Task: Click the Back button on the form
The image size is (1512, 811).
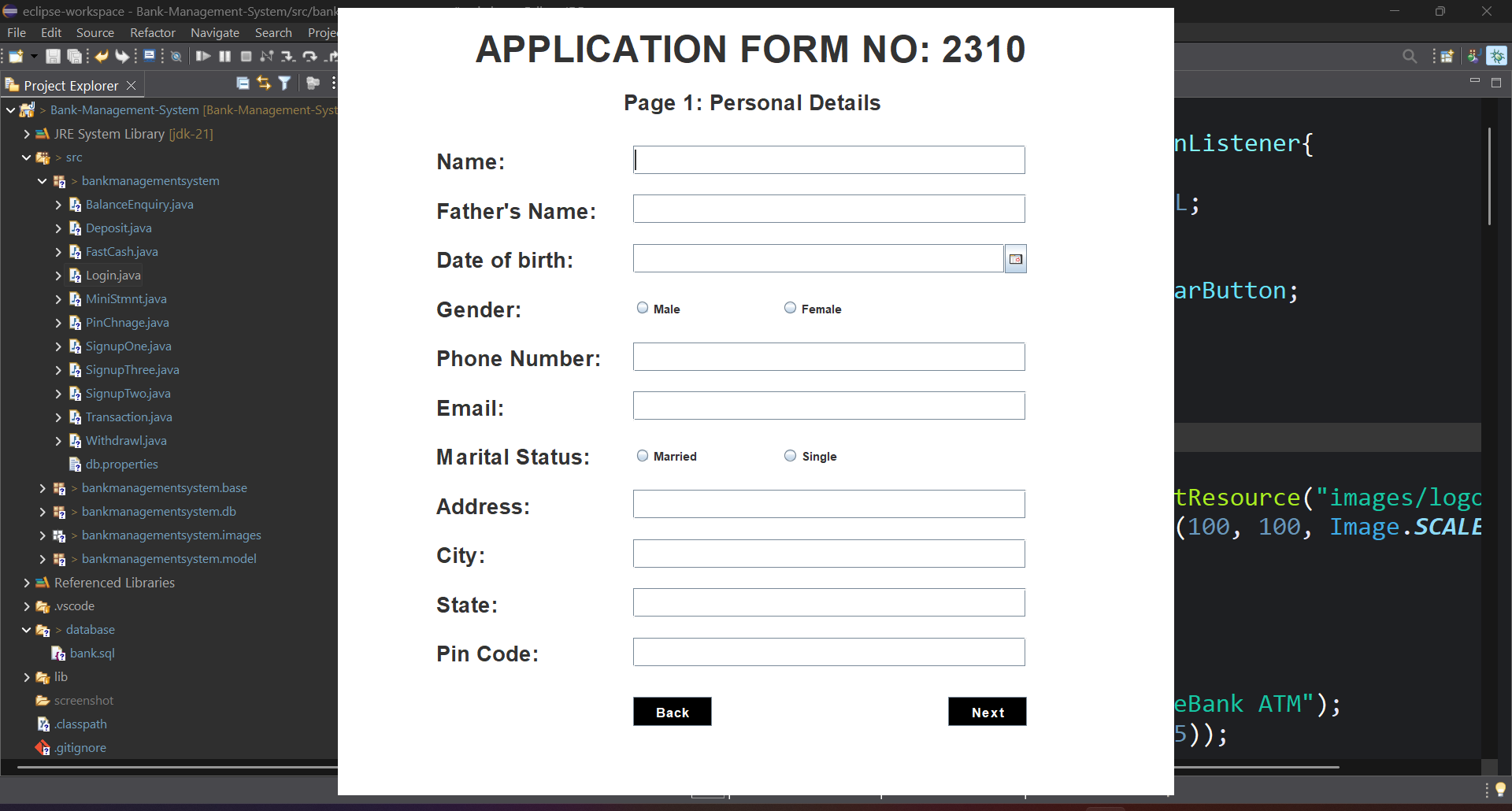Action: coord(672,712)
